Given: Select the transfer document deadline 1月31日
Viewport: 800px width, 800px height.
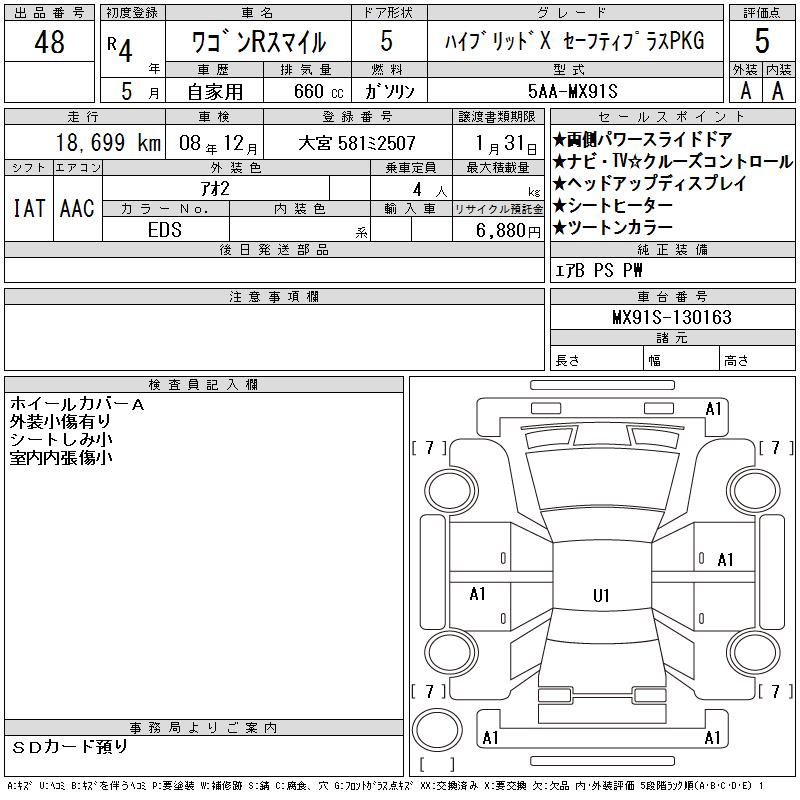Looking at the screenshot, I should tap(506, 144).
